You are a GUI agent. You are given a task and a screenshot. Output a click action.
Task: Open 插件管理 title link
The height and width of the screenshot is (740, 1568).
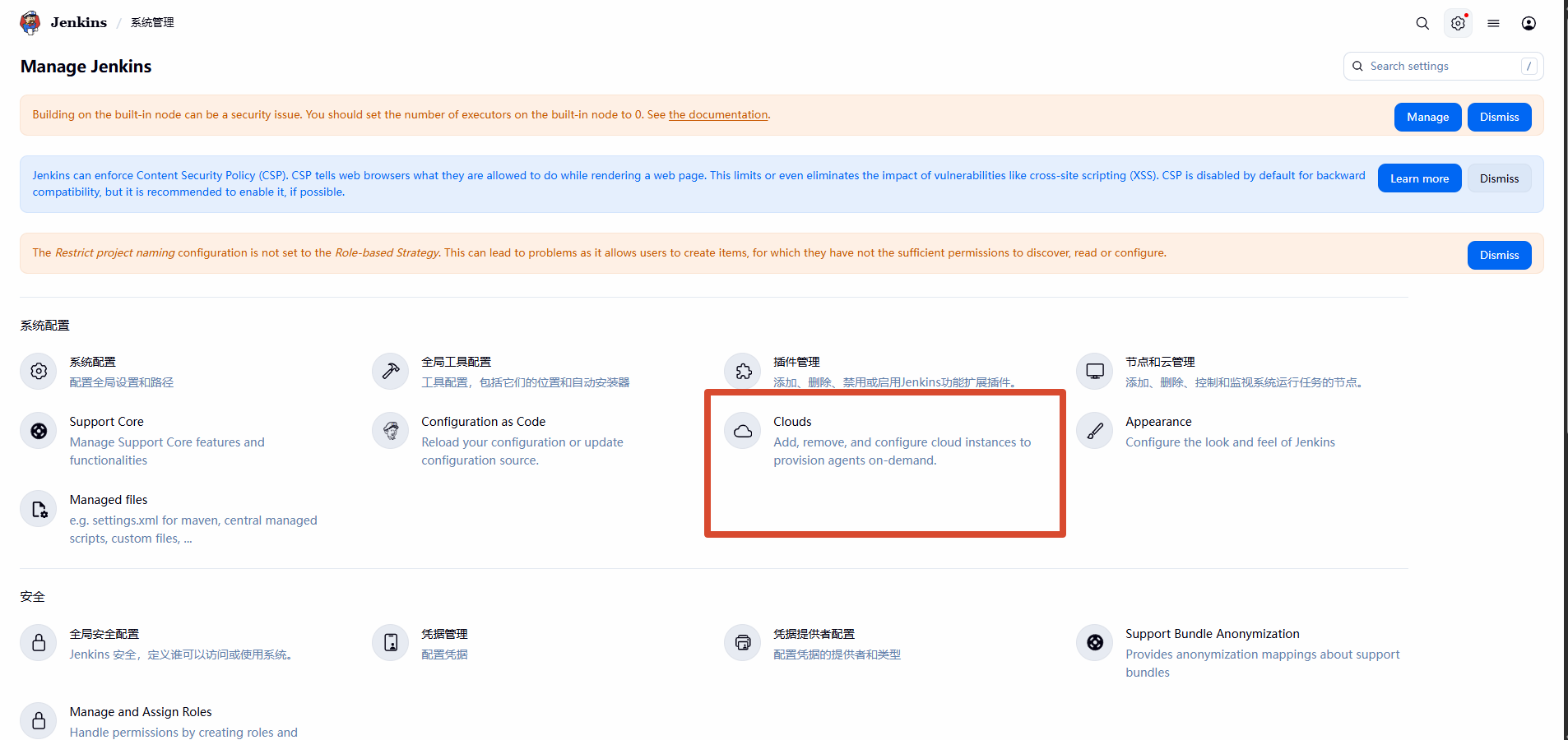click(x=797, y=362)
